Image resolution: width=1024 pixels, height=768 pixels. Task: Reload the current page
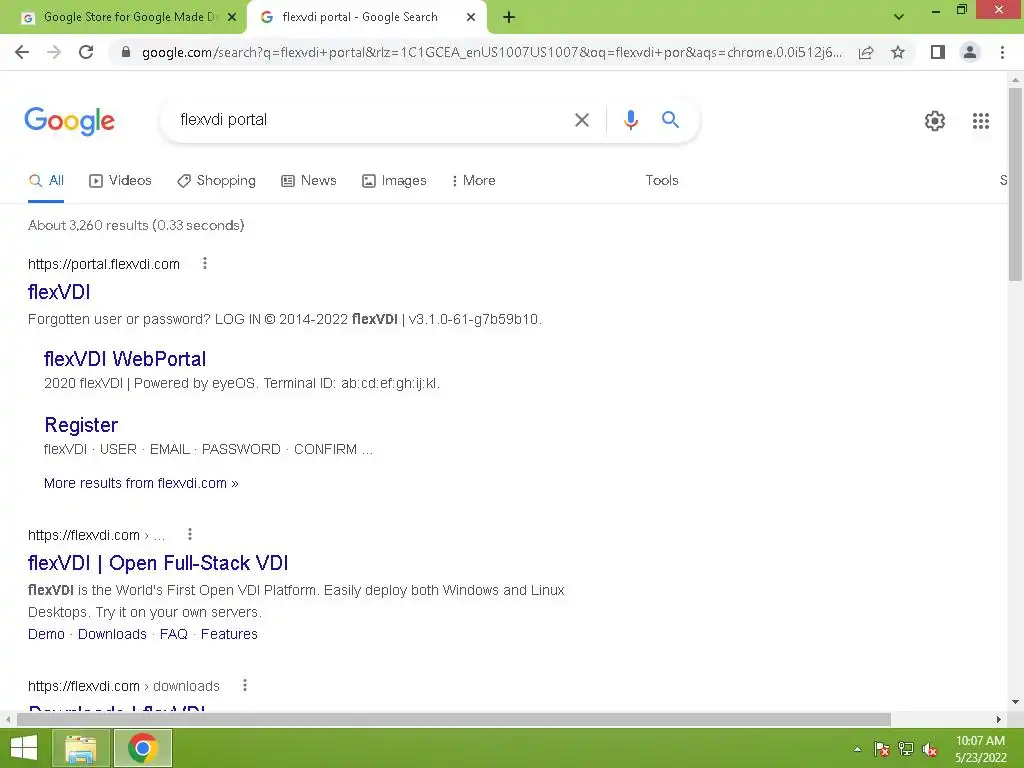click(86, 52)
